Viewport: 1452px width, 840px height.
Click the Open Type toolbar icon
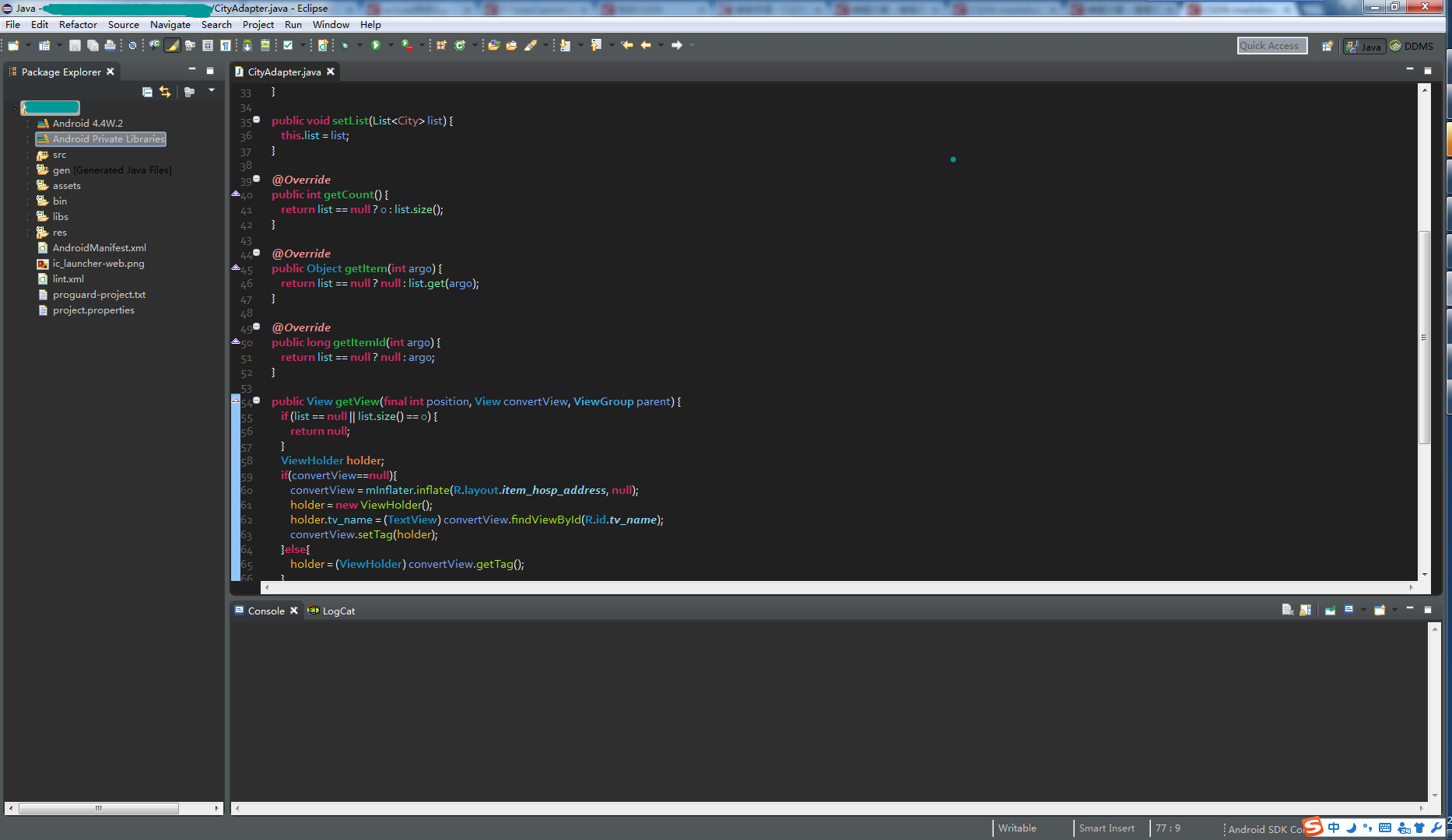(493, 45)
